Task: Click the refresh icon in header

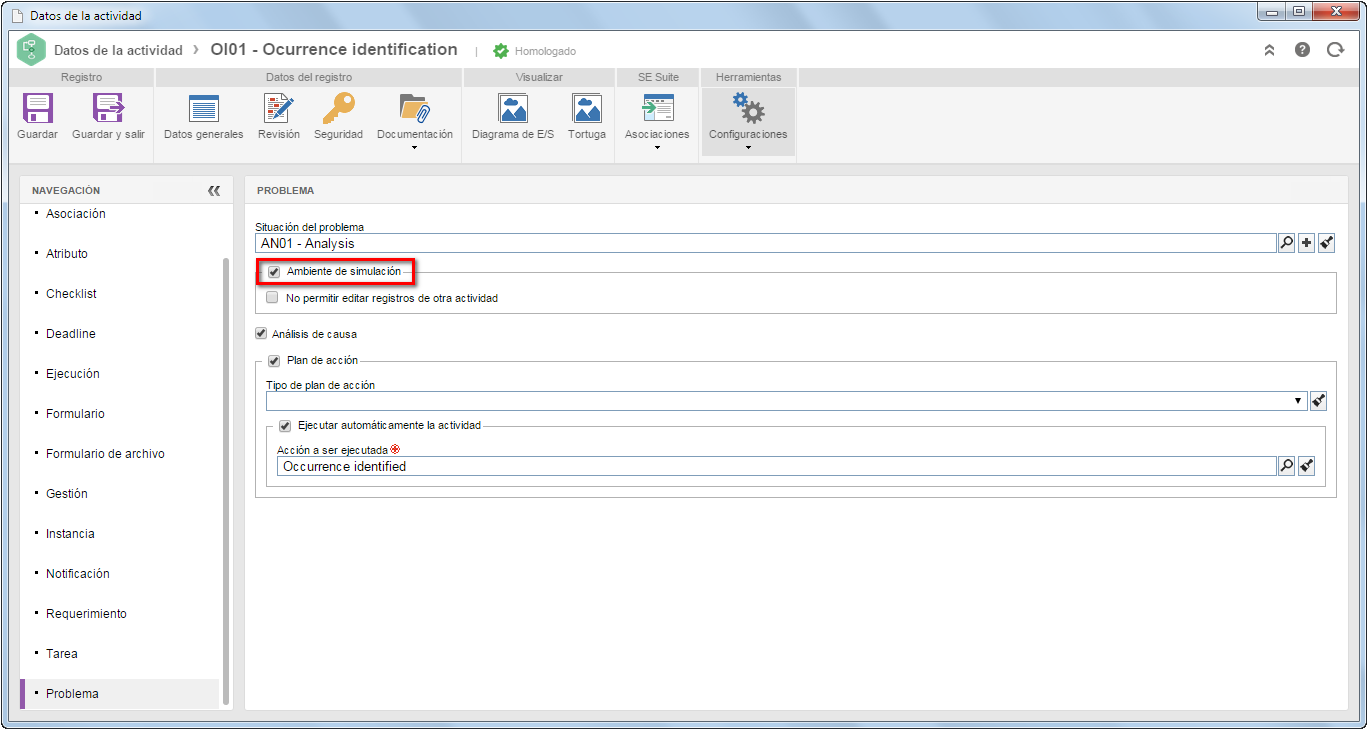Action: coord(1335,50)
